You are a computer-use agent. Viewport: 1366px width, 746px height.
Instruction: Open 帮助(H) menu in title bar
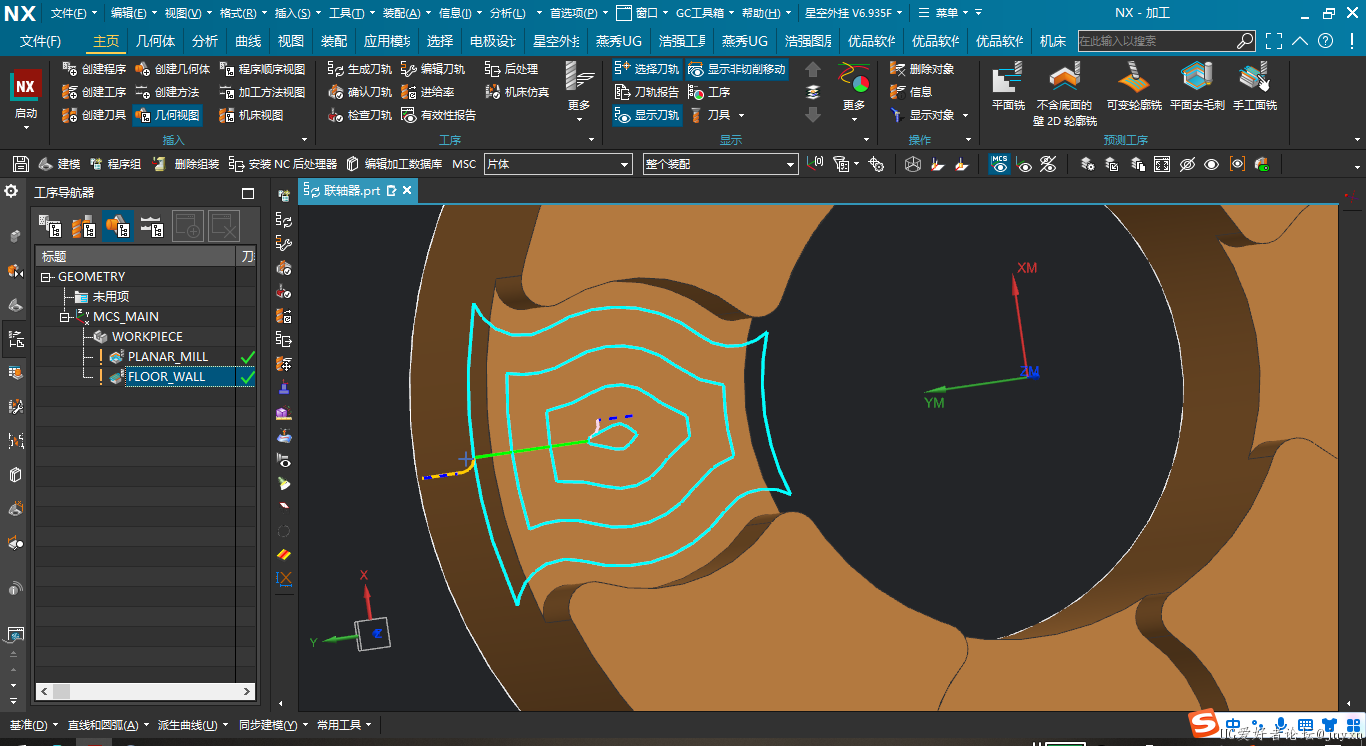pos(761,13)
